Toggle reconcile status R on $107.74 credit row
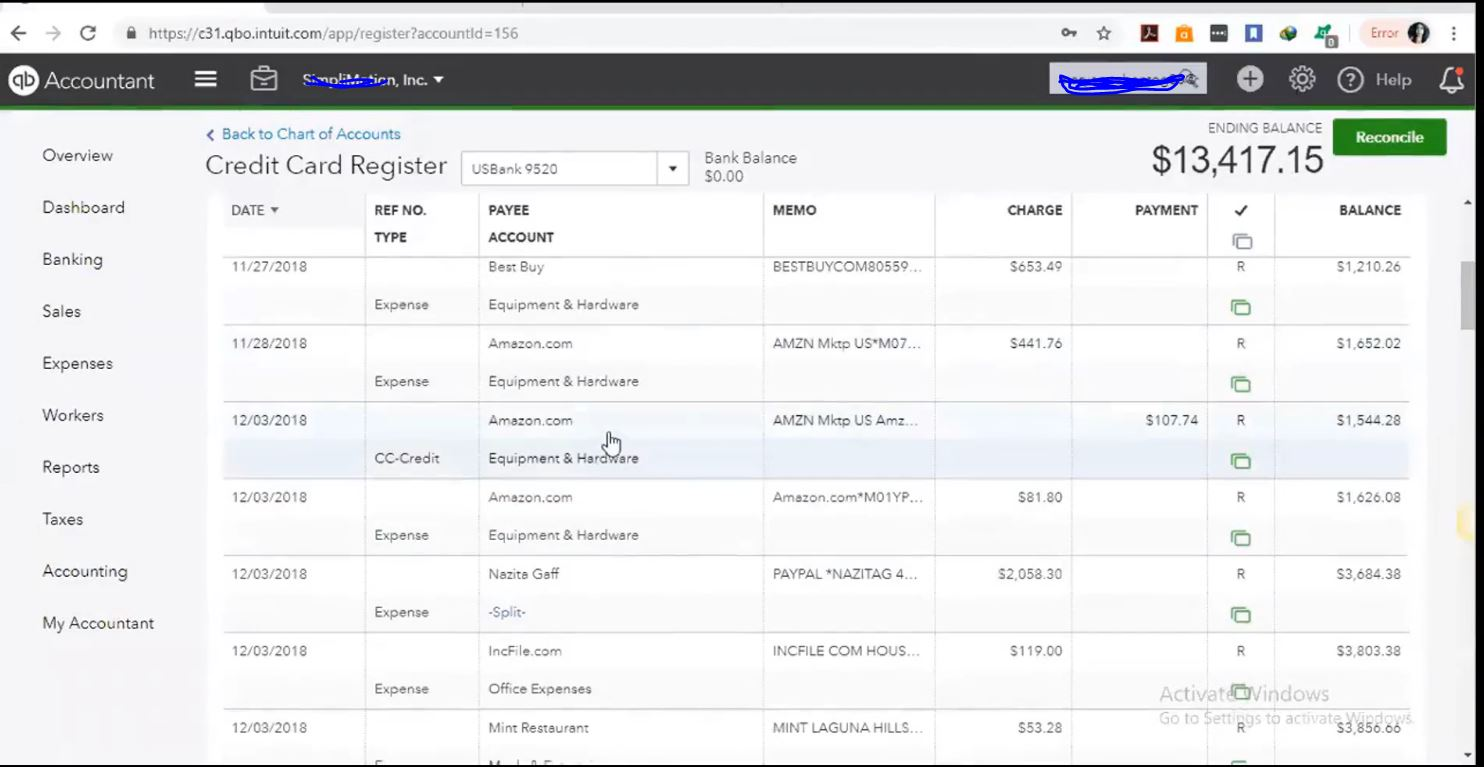Viewport: 1484px width, 767px height. click(x=1241, y=420)
